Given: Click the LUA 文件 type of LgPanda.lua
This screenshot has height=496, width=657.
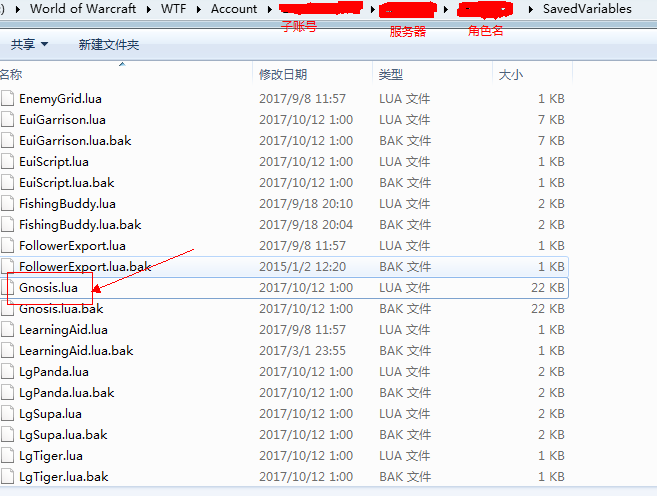Looking at the screenshot, I should 404,372.
